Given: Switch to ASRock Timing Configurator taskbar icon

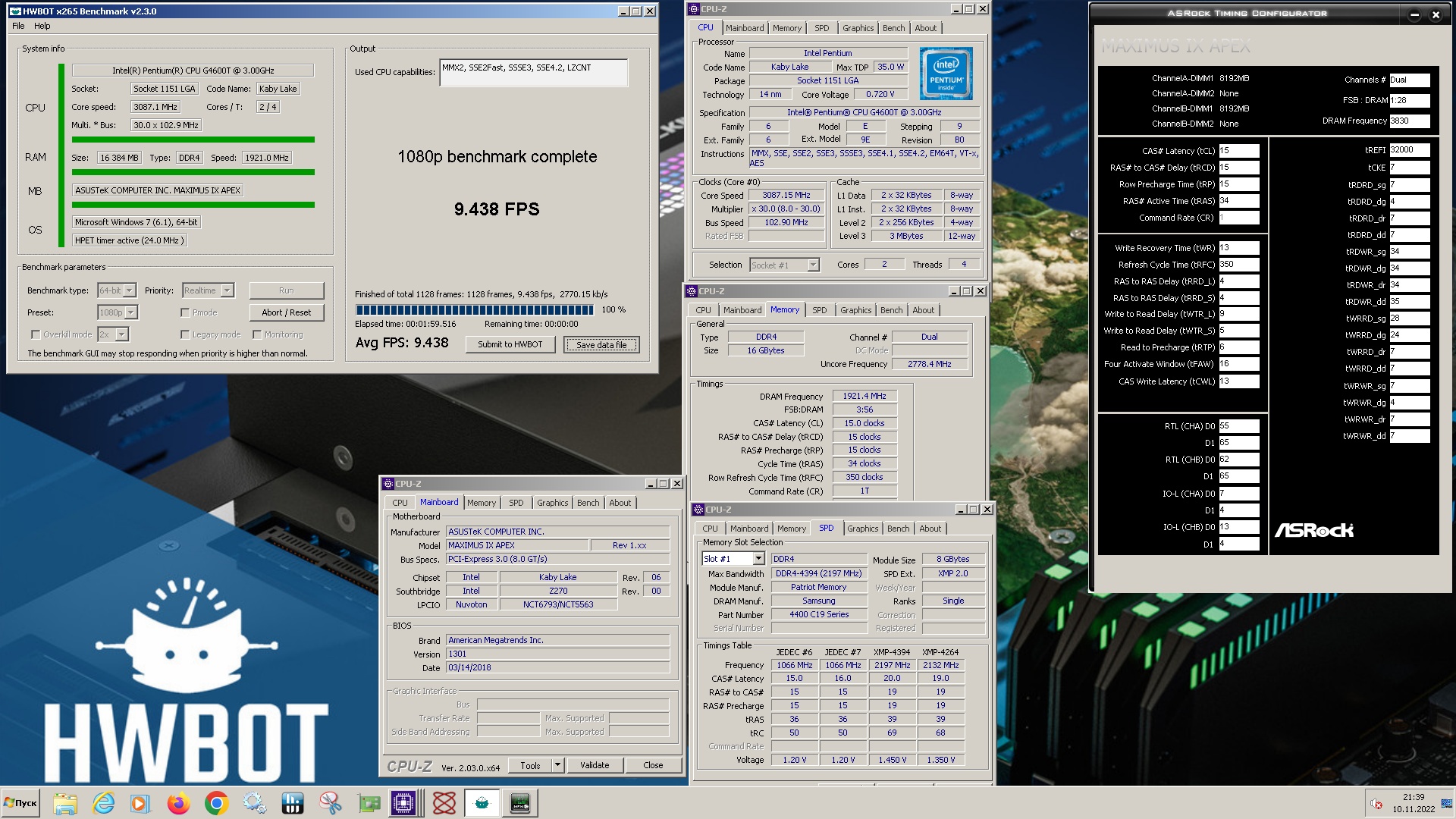Looking at the screenshot, I should (520, 803).
